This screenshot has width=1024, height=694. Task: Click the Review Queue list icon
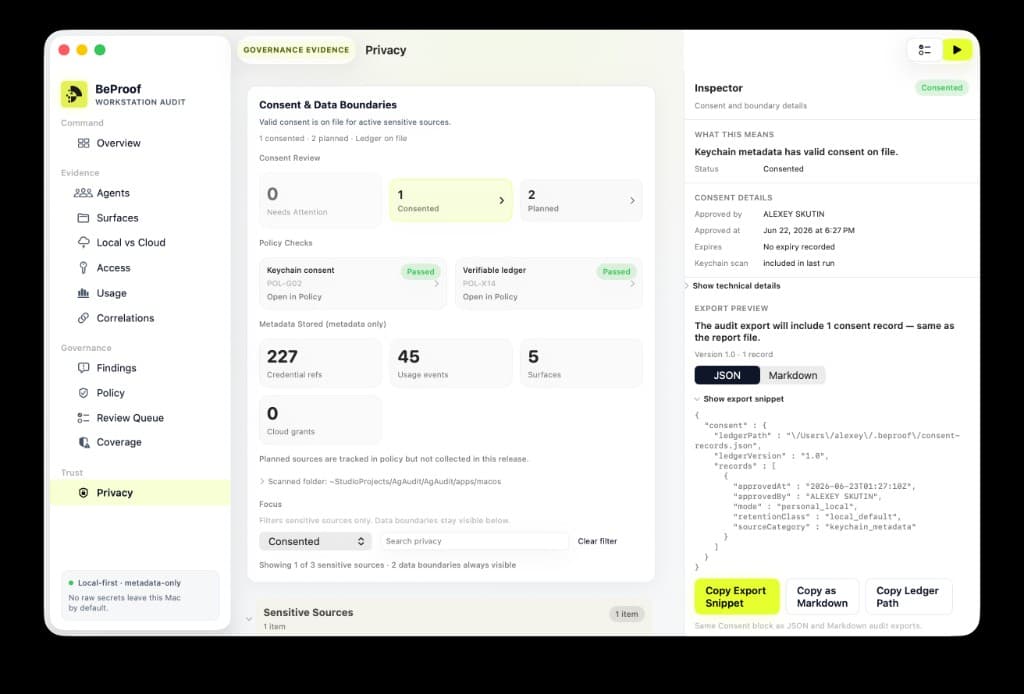click(x=84, y=418)
